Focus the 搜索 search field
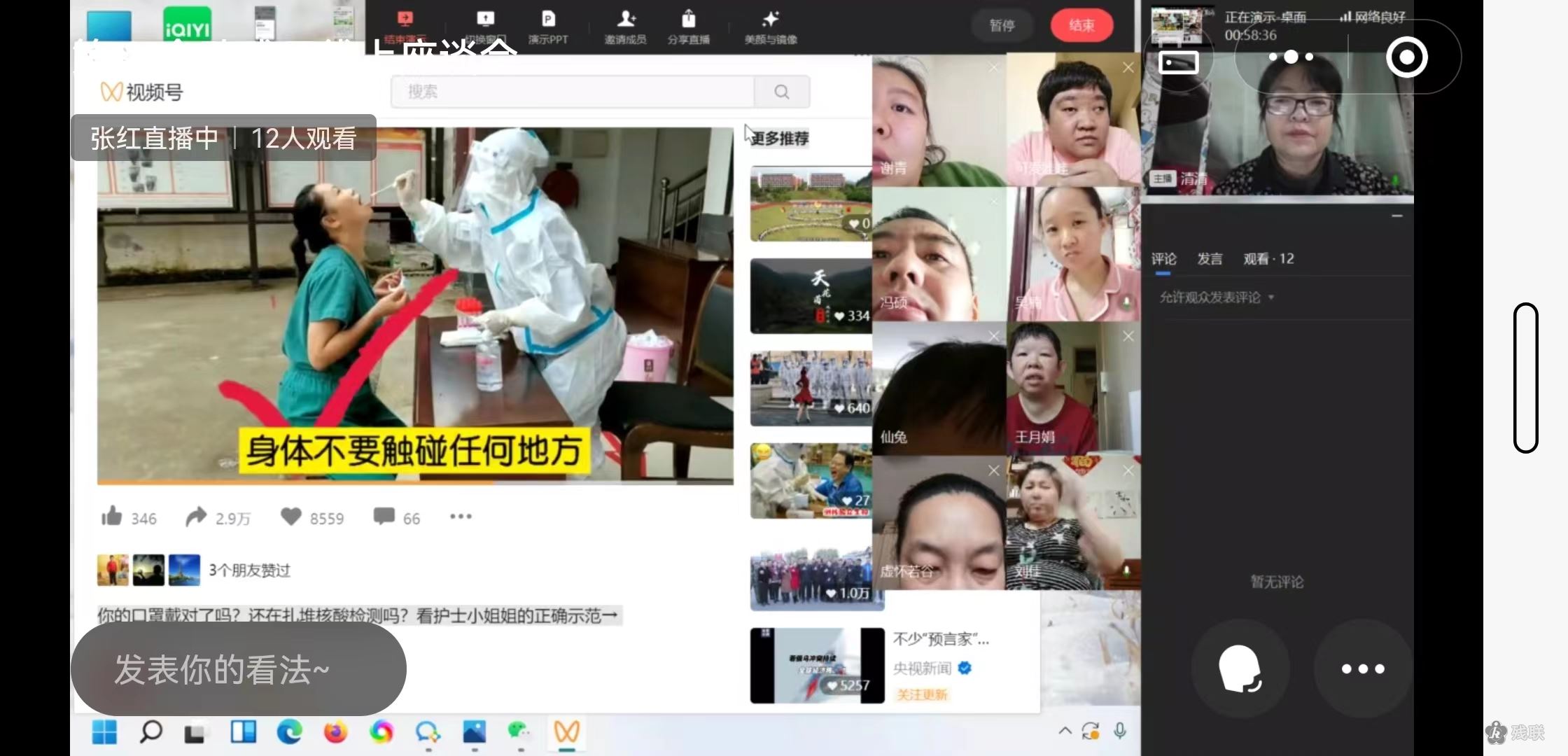 [x=573, y=92]
